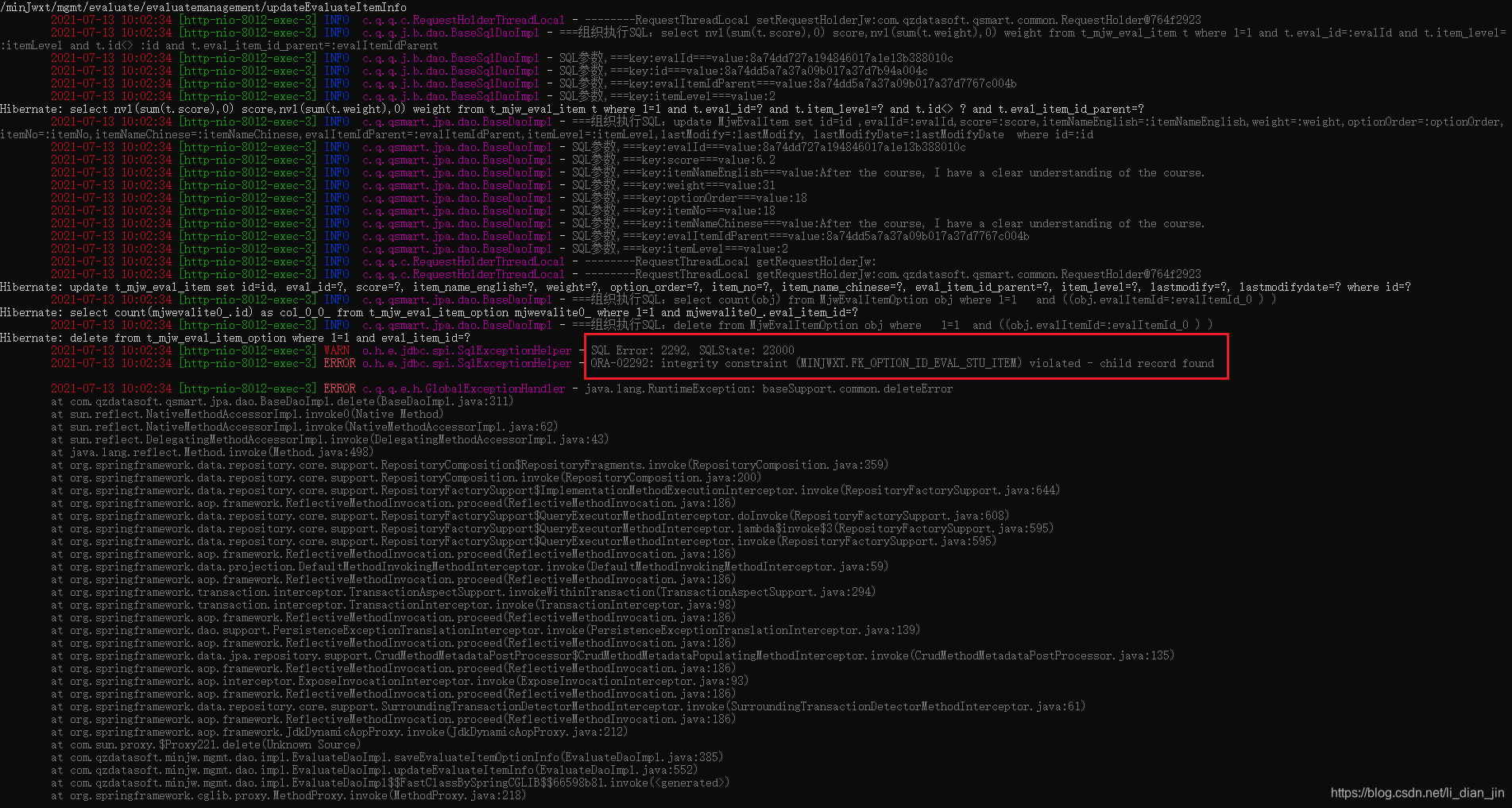Viewport: 1512px width, 808px height.
Task: Click 'saveEvaluateItemOptionInfo(EvaluateDaoImpl.java:385)' stack frame
Action: [387, 757]
